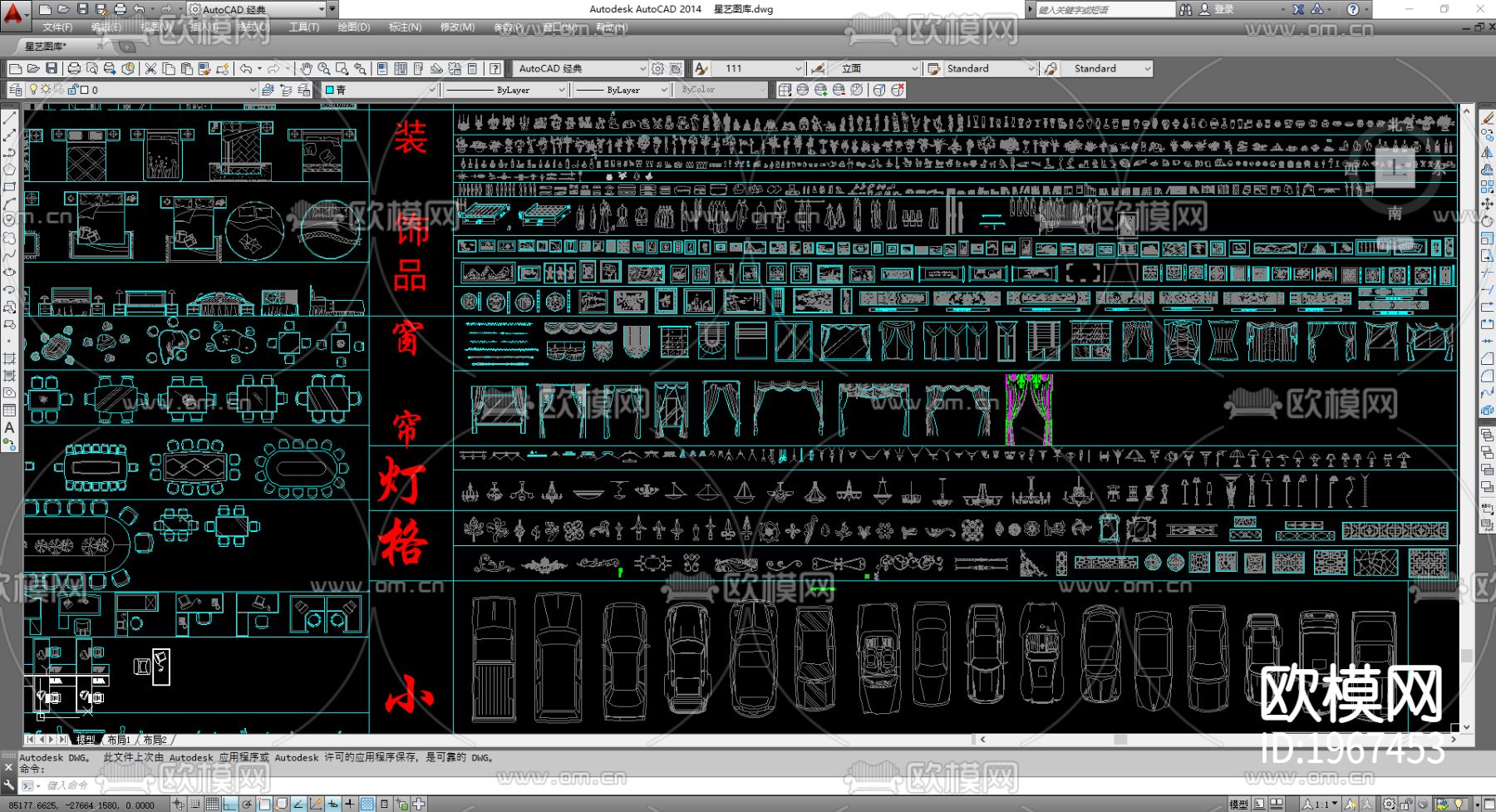This screenshot has height=812, width=1496.
Task: Open the Properties palette icon
Action: 382,68
